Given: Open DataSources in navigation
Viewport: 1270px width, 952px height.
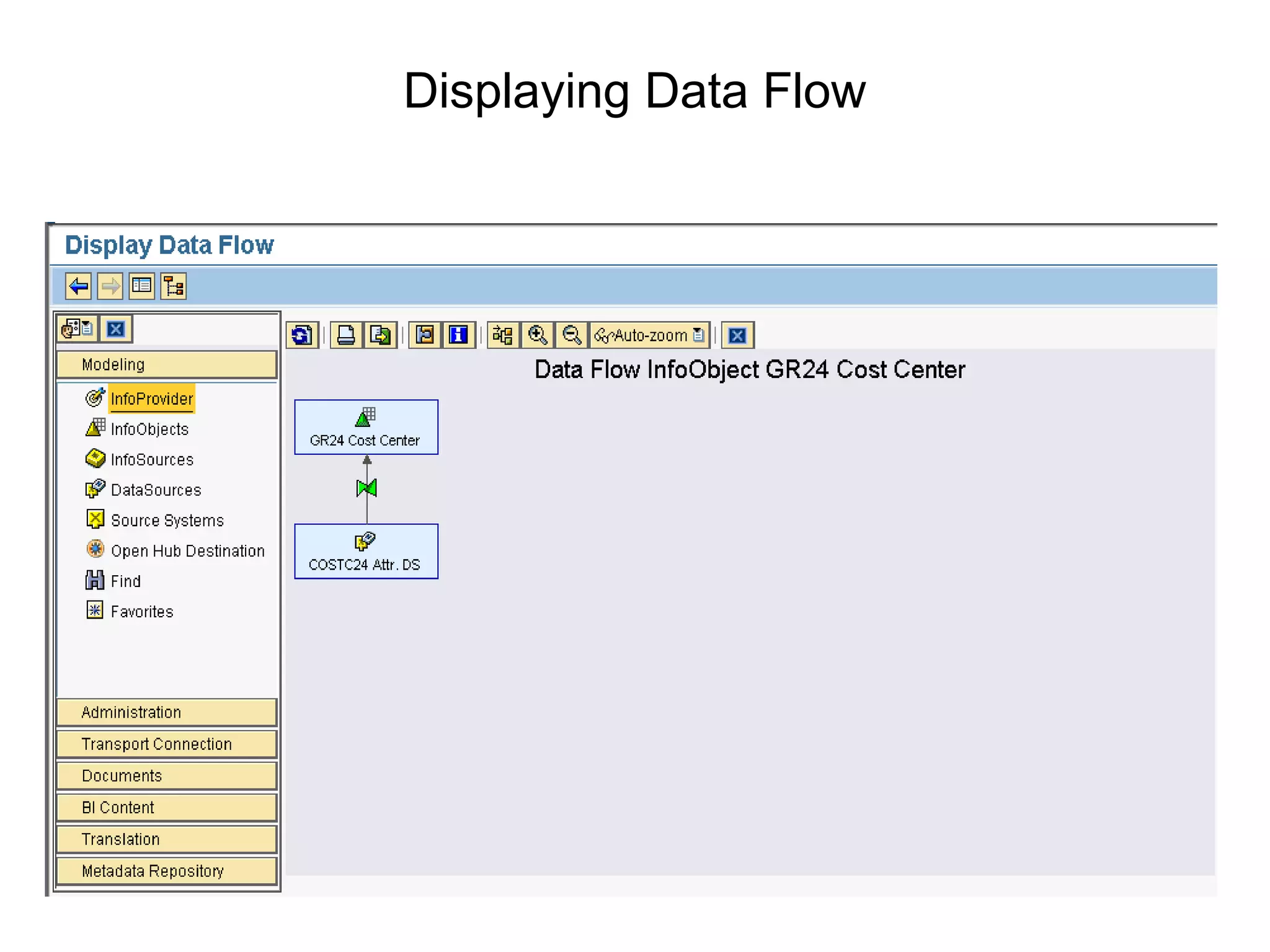Looking at the screenshot, I should coord(156,490).
